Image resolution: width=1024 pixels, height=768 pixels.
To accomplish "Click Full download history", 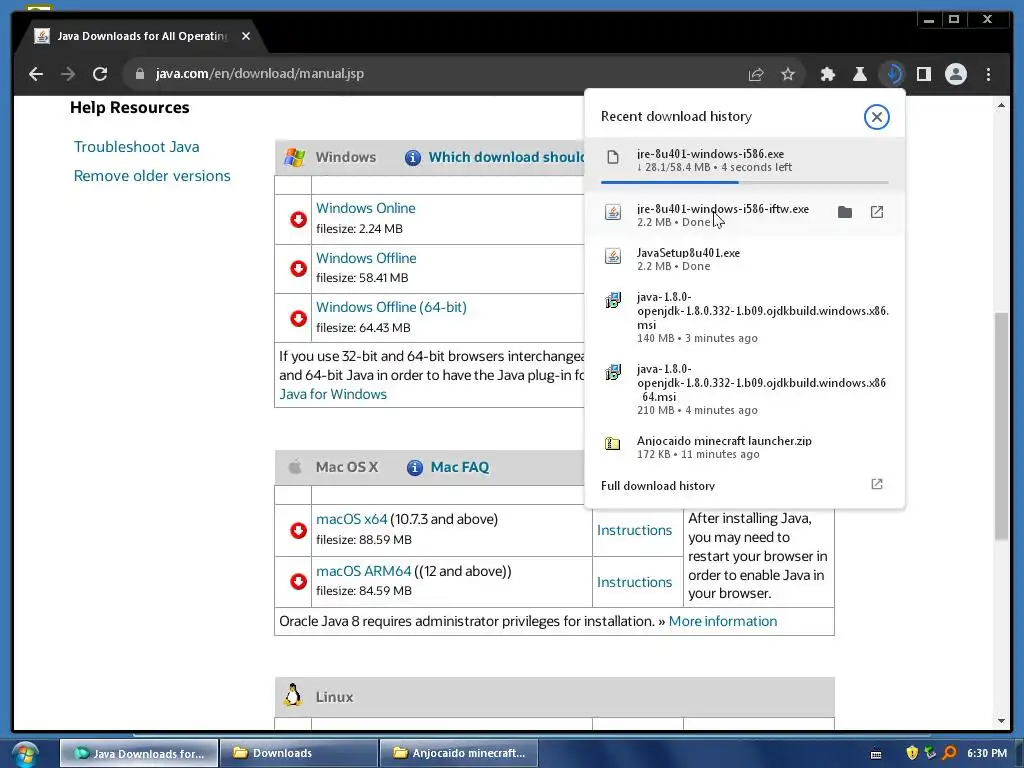I will point(658,486).
